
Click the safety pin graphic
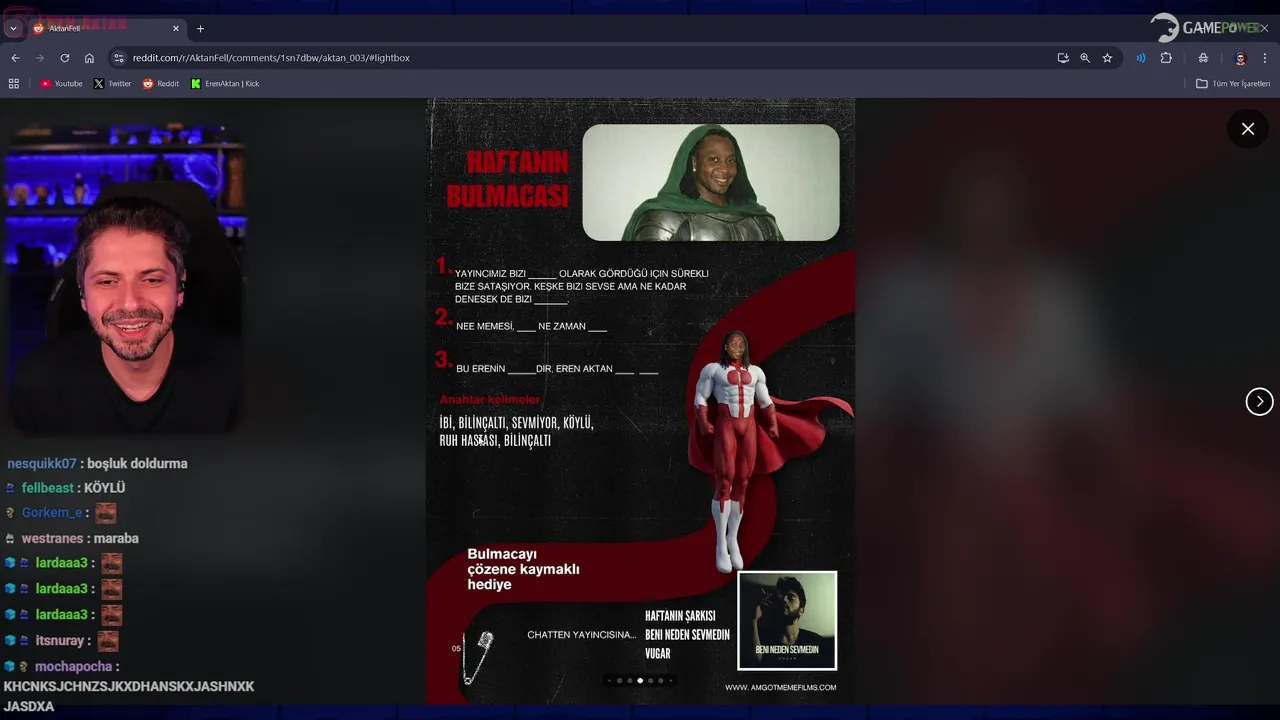479,657
